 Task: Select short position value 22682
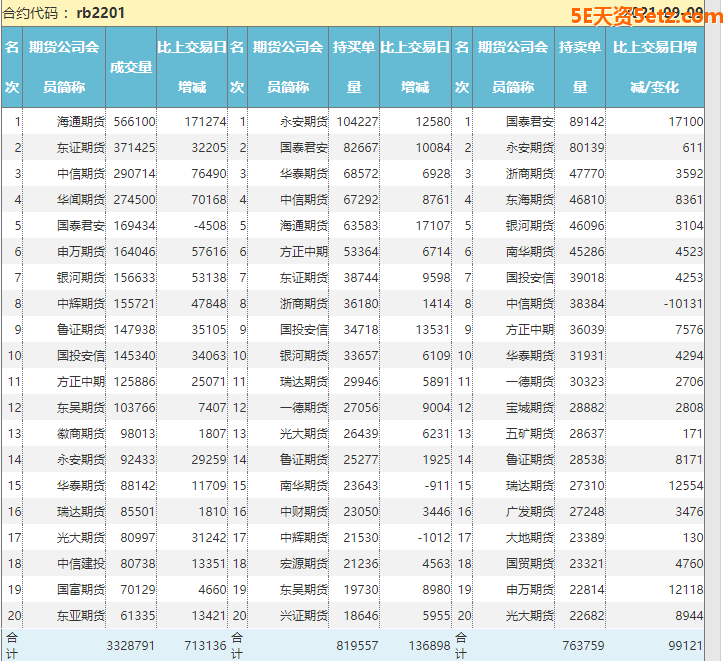click(587, 616)
